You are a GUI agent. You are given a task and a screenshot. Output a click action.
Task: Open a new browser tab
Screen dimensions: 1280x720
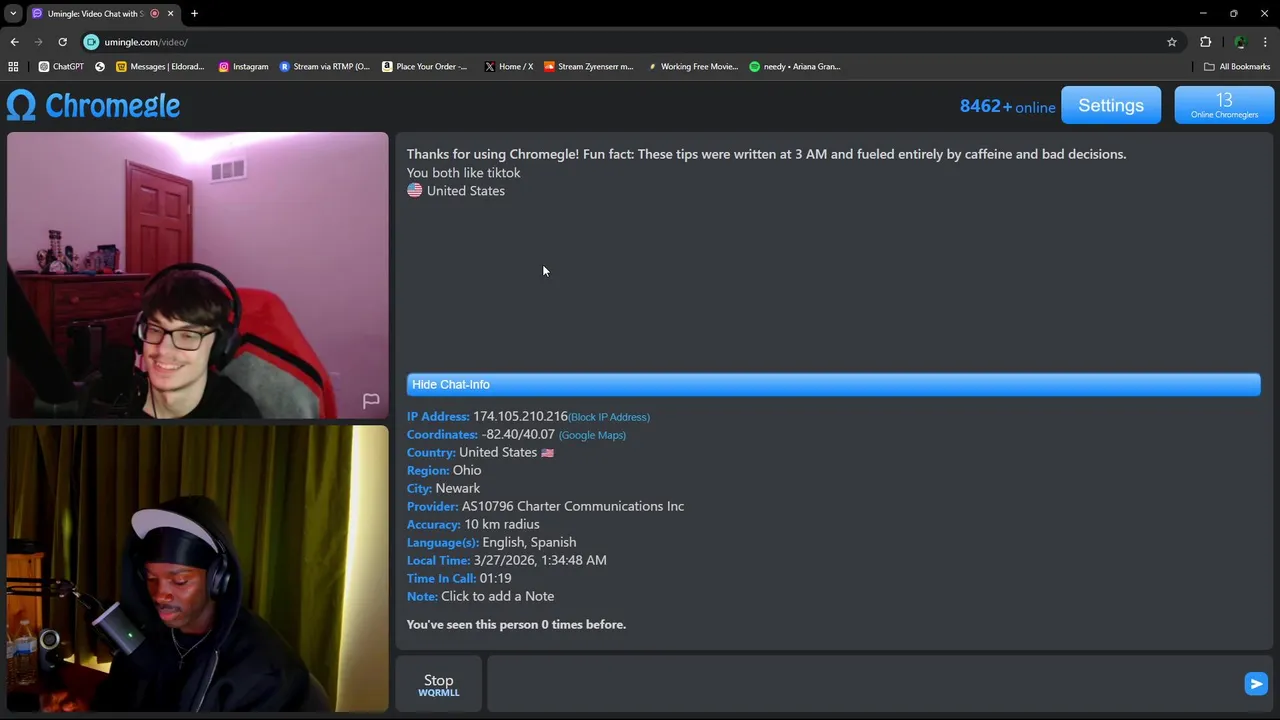pyautogui.click(x=194, y=13)
